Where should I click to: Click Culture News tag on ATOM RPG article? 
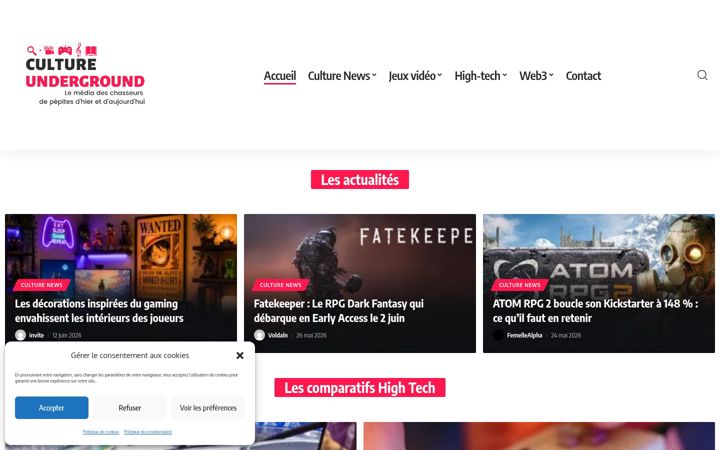[x=519, y=285]
